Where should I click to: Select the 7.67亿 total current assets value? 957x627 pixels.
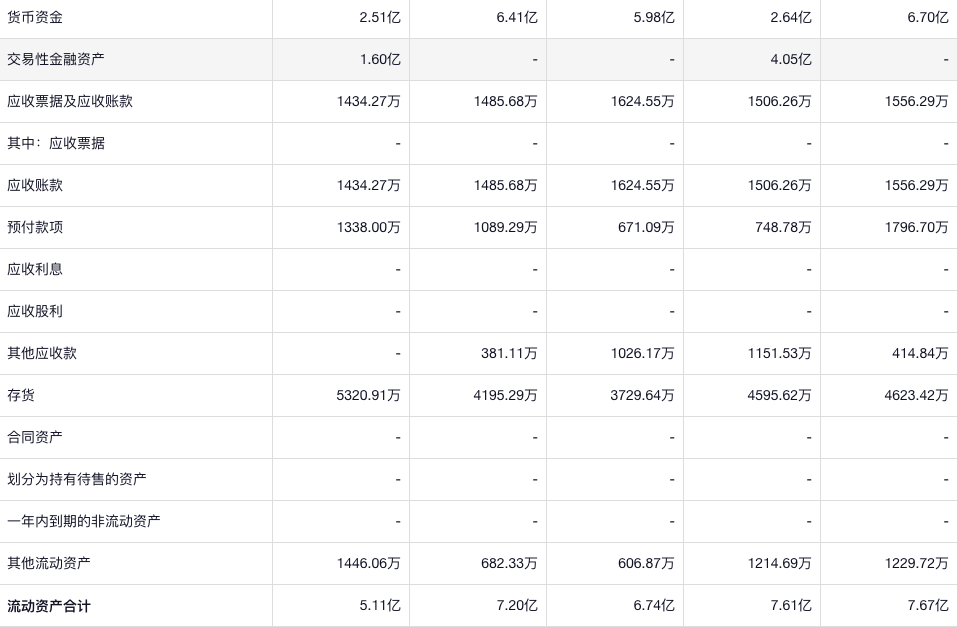[x=928, y=605]
